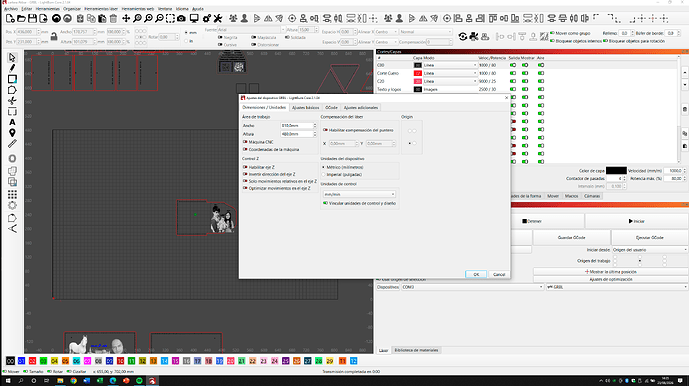Open the Archivo menu
Screen dimensions: 689x386
11,9
